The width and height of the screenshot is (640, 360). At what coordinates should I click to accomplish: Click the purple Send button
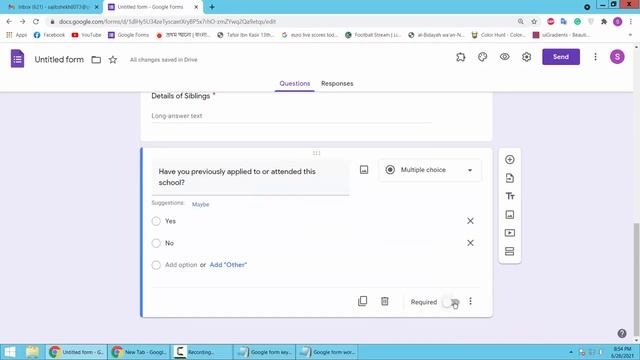pyautogui.click(x=561, y=57)
